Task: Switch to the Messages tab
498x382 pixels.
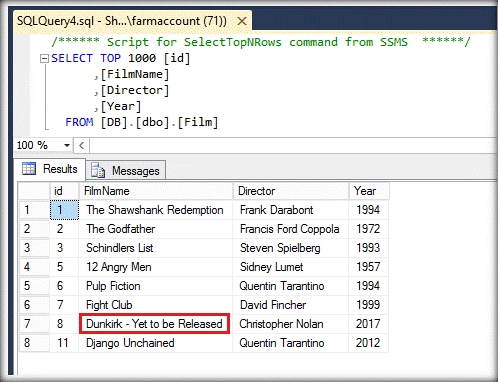Action: pos(126,171)
